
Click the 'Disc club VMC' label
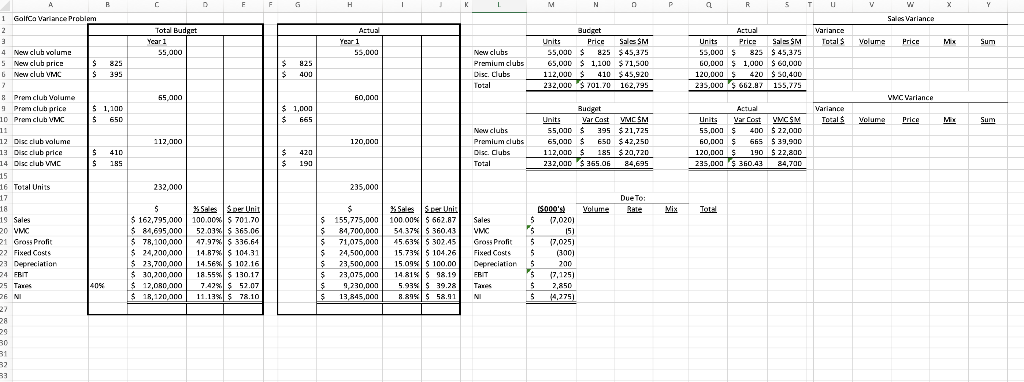click(39, 163)
